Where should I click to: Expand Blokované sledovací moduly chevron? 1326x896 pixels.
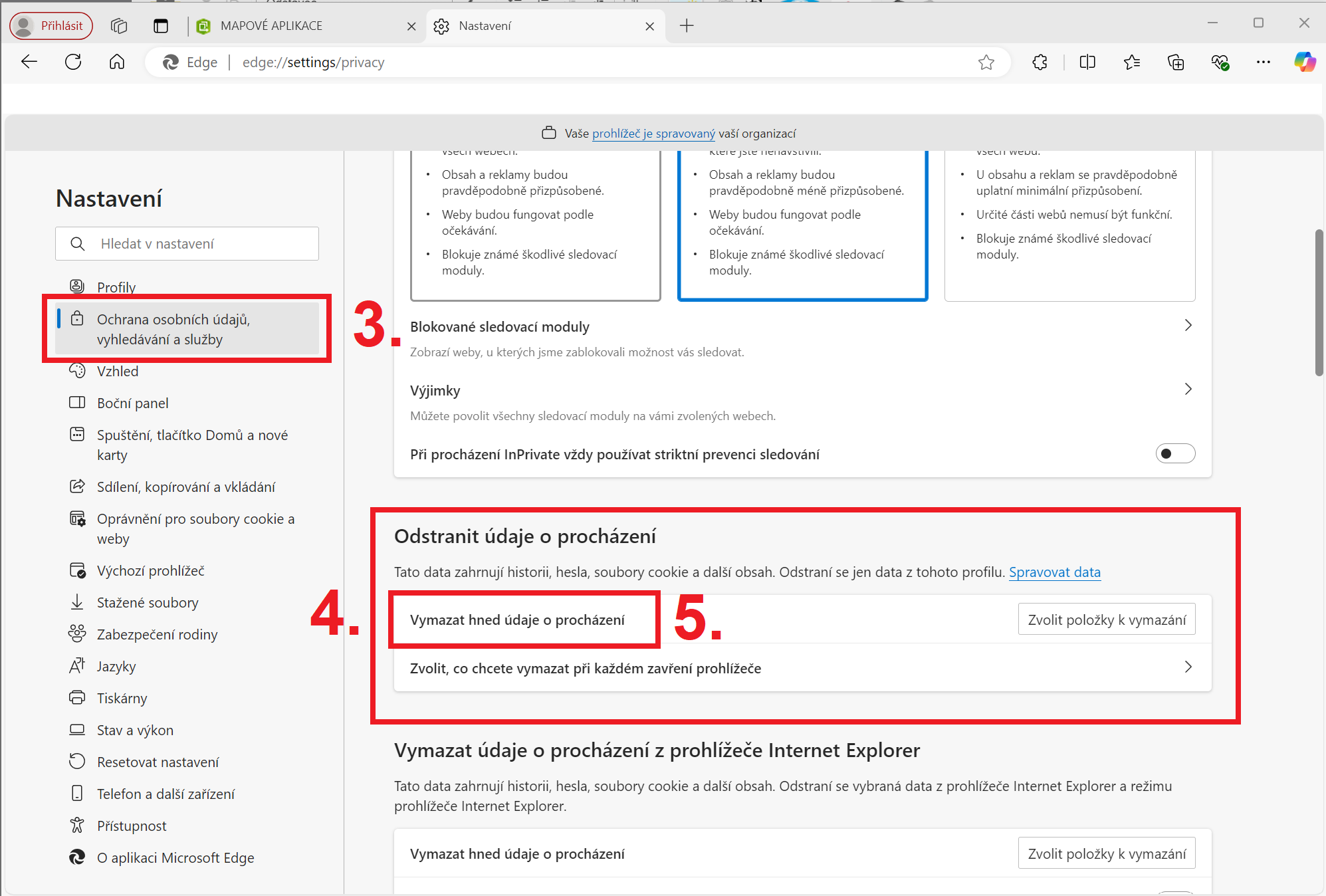pos(1188,326)
